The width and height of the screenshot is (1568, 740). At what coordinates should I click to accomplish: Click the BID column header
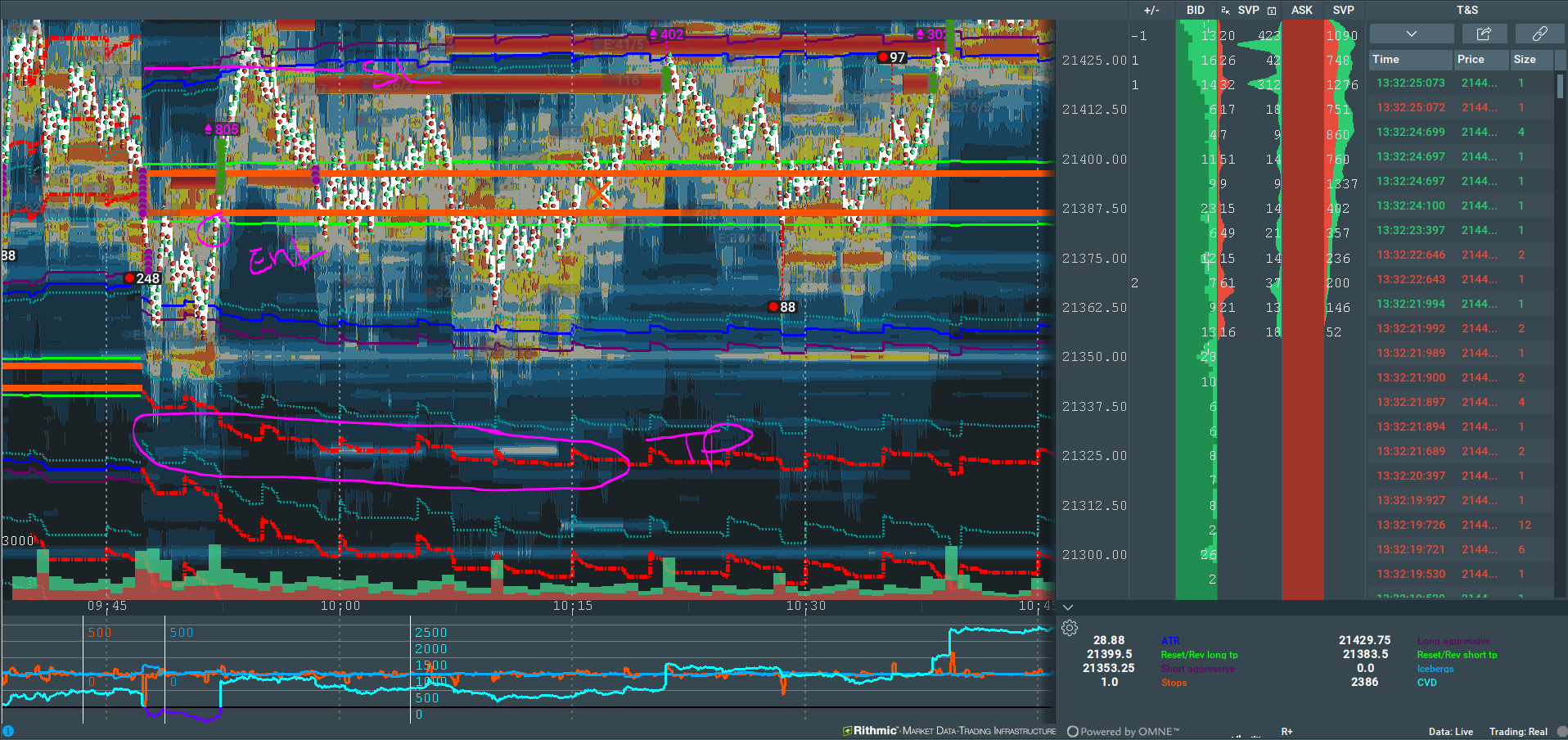(1196, 10)
